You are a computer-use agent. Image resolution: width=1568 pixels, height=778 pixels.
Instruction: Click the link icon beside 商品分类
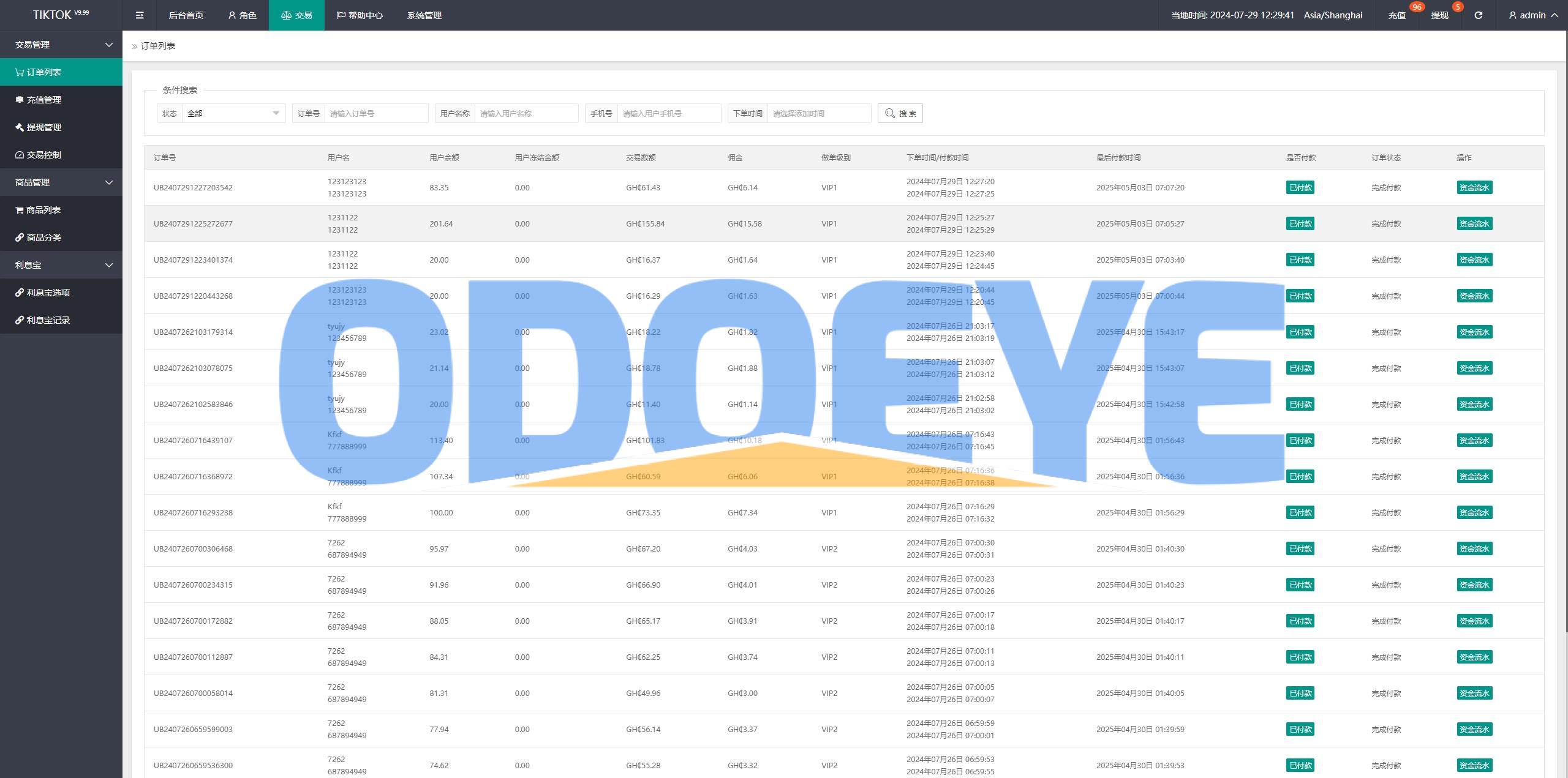click(20, 238)
